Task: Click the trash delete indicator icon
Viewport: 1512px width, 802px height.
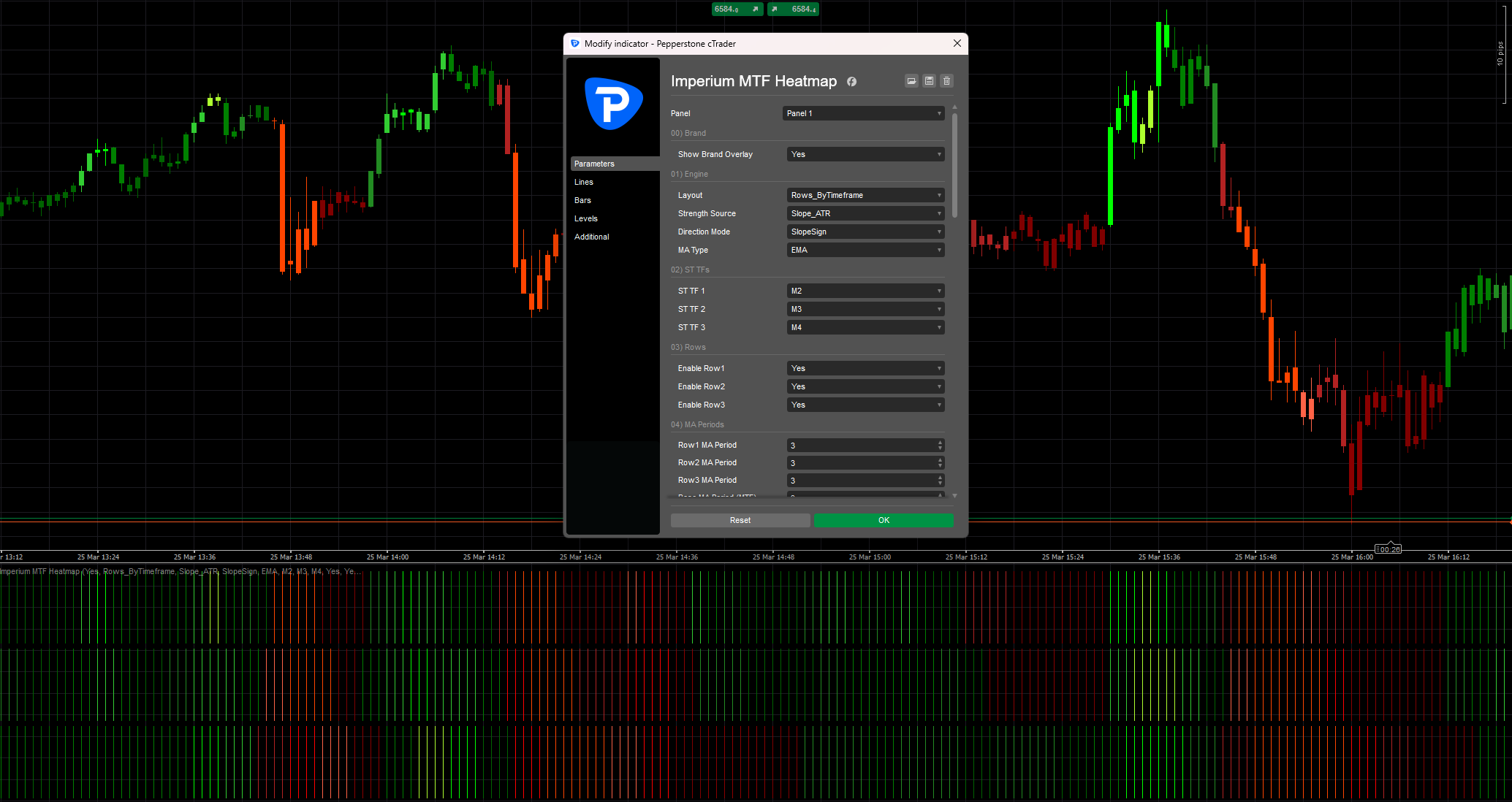Action: (946, 81)
